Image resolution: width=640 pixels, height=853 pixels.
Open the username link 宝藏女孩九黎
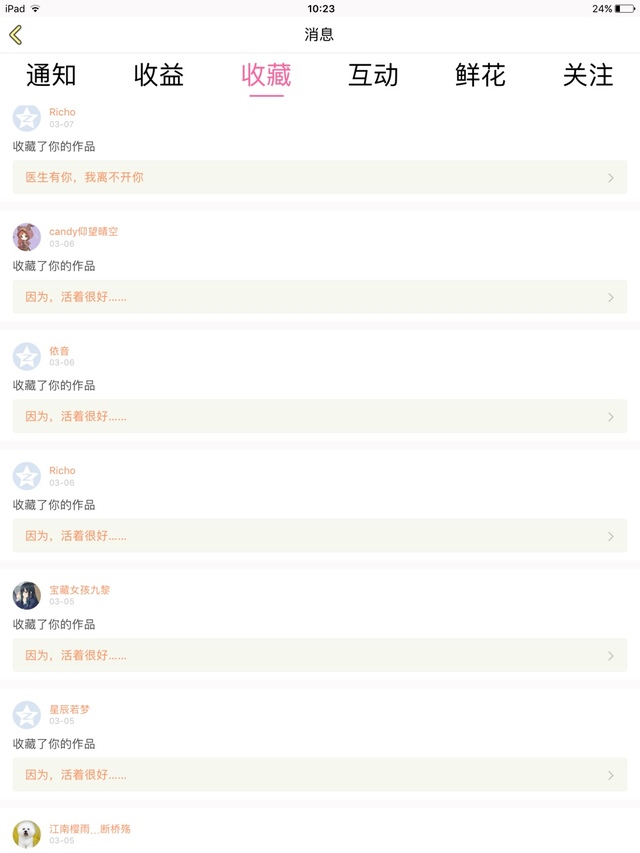[x=80, y=590]
